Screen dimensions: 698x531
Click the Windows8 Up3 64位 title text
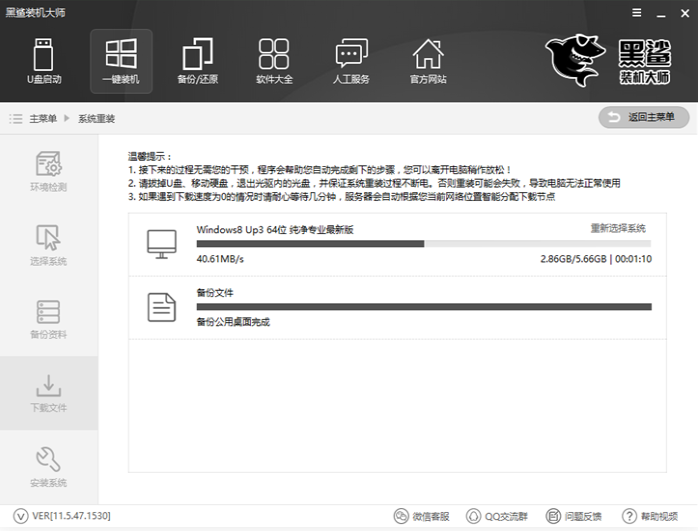coord(275,230)
